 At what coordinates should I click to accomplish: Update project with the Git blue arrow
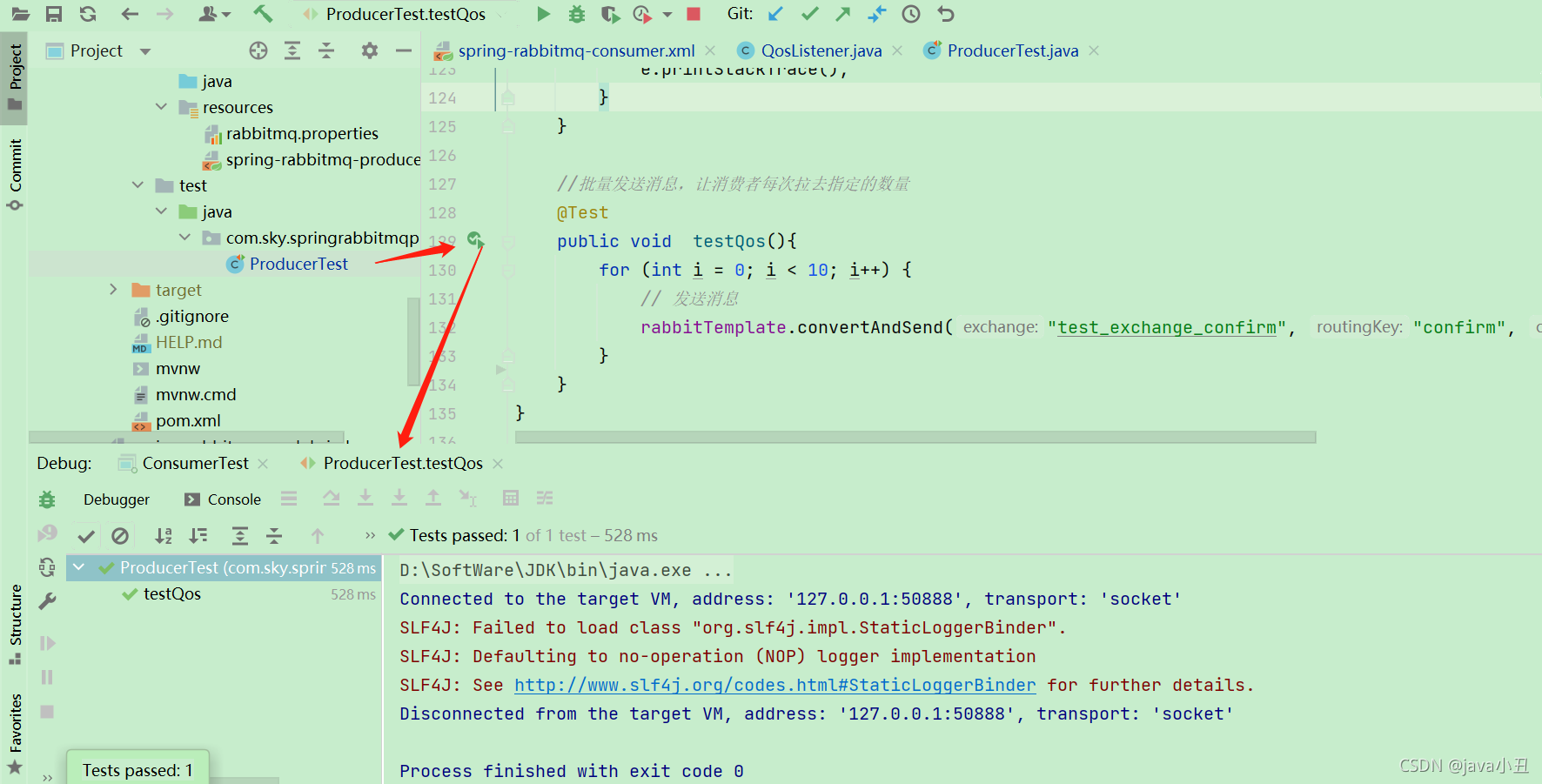[x=775, y=14]
